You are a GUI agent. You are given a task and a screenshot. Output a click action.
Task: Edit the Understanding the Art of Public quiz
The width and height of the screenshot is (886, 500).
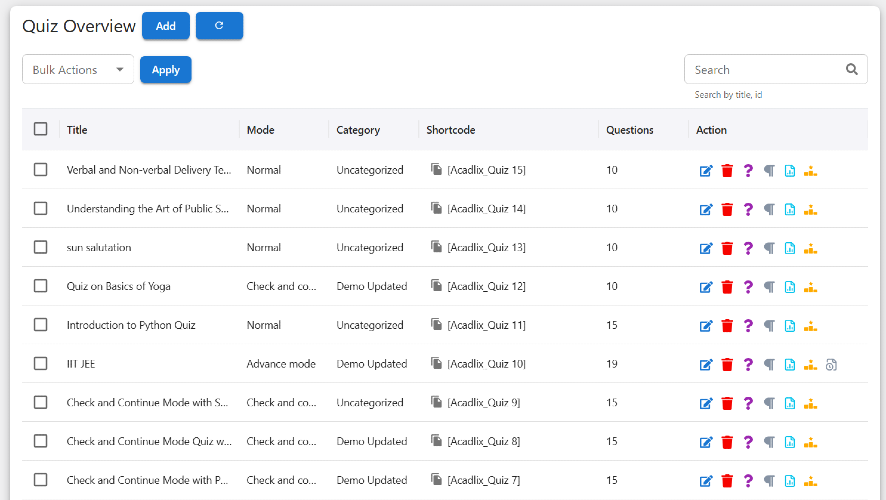tap(706, 210)
